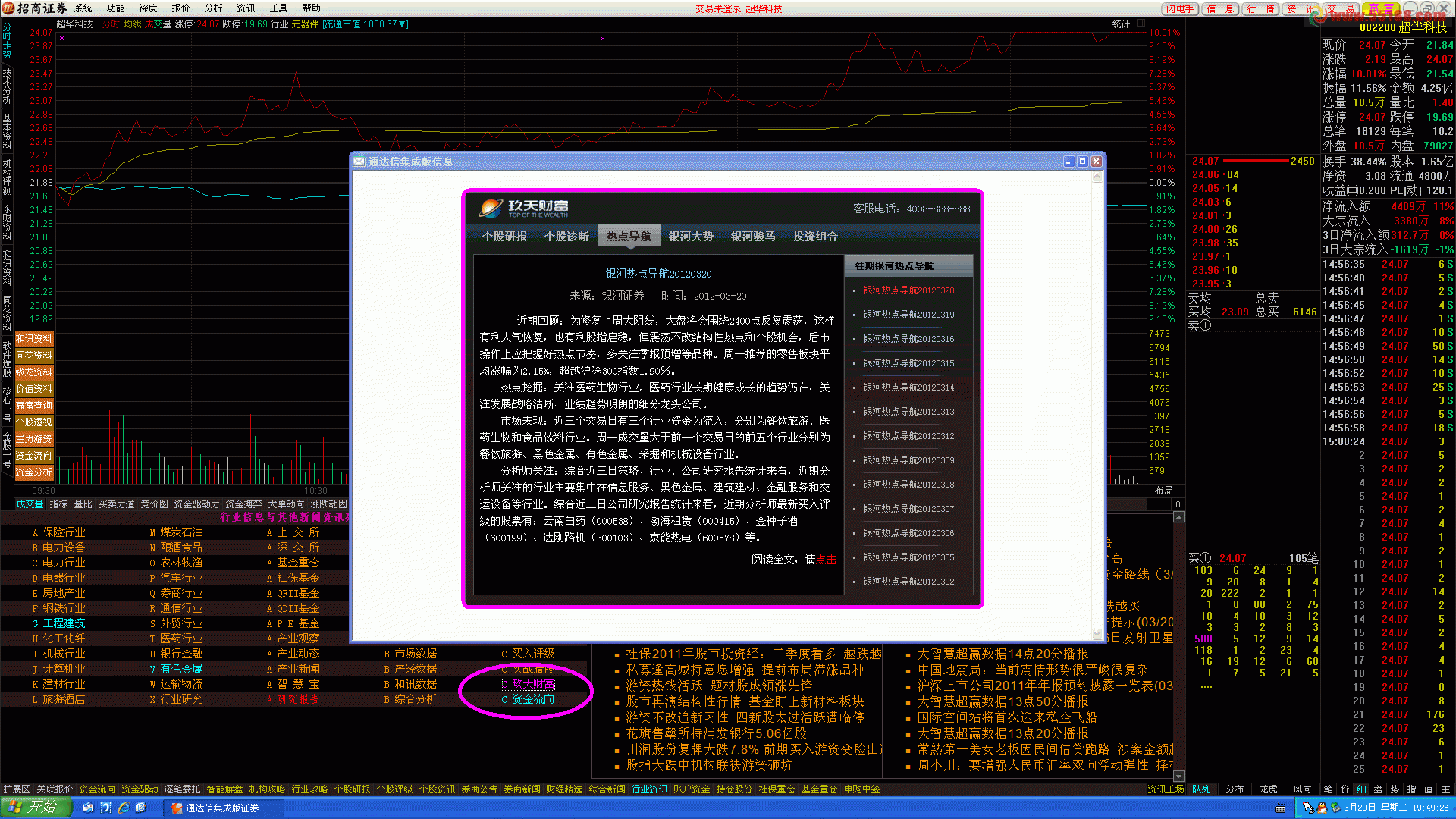Open the 医药行业 category

click(181, 639)
